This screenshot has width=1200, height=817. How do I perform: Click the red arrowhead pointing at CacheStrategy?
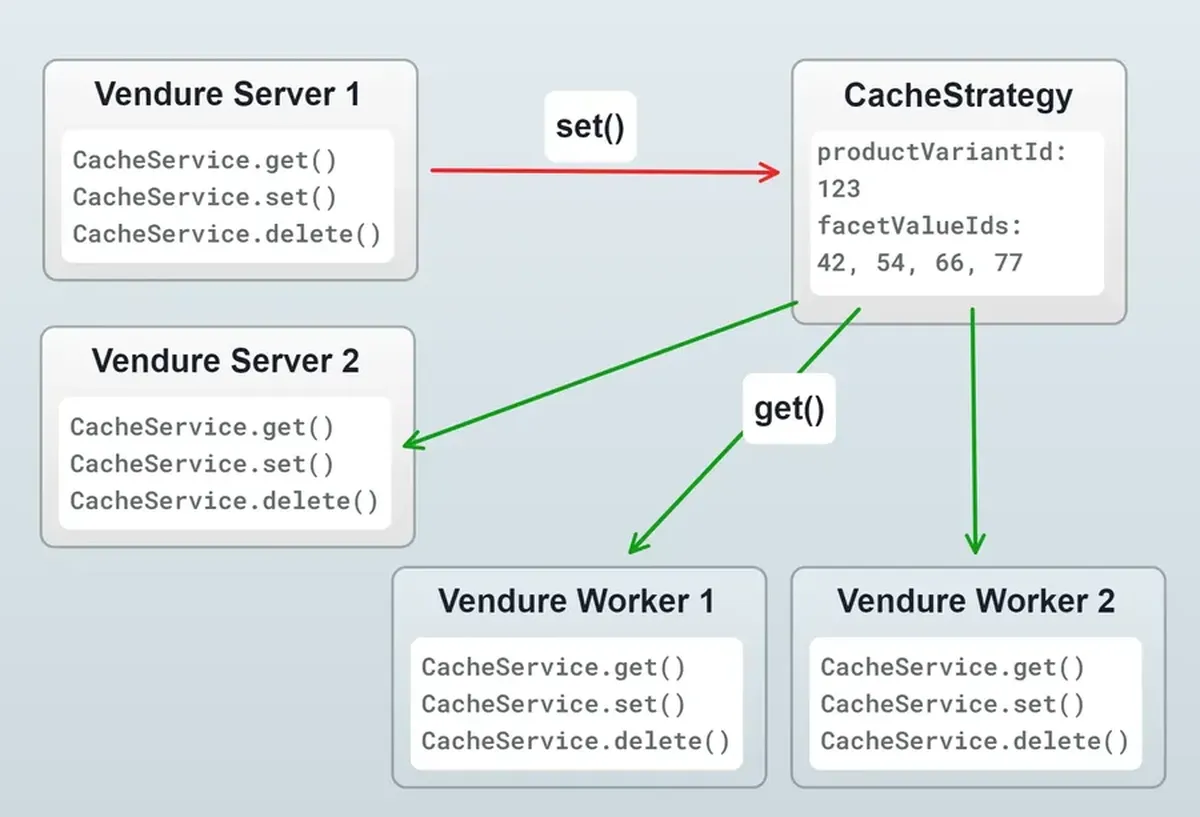pos(770,172)
